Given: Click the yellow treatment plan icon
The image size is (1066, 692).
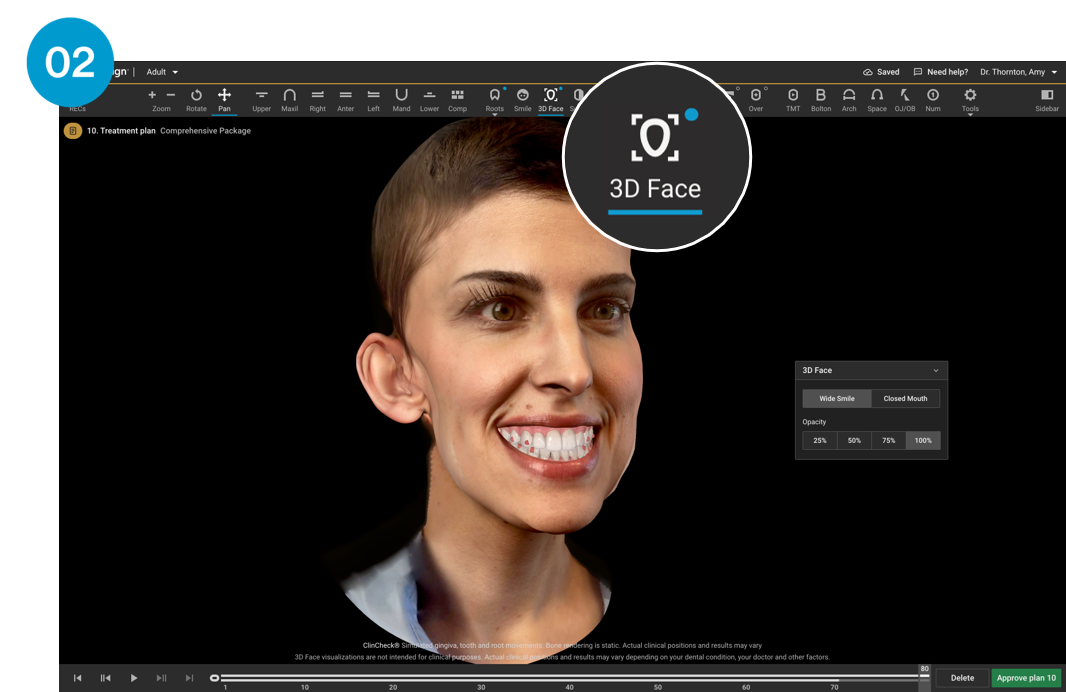Looking at the screenshot, I should click(73, 131).
